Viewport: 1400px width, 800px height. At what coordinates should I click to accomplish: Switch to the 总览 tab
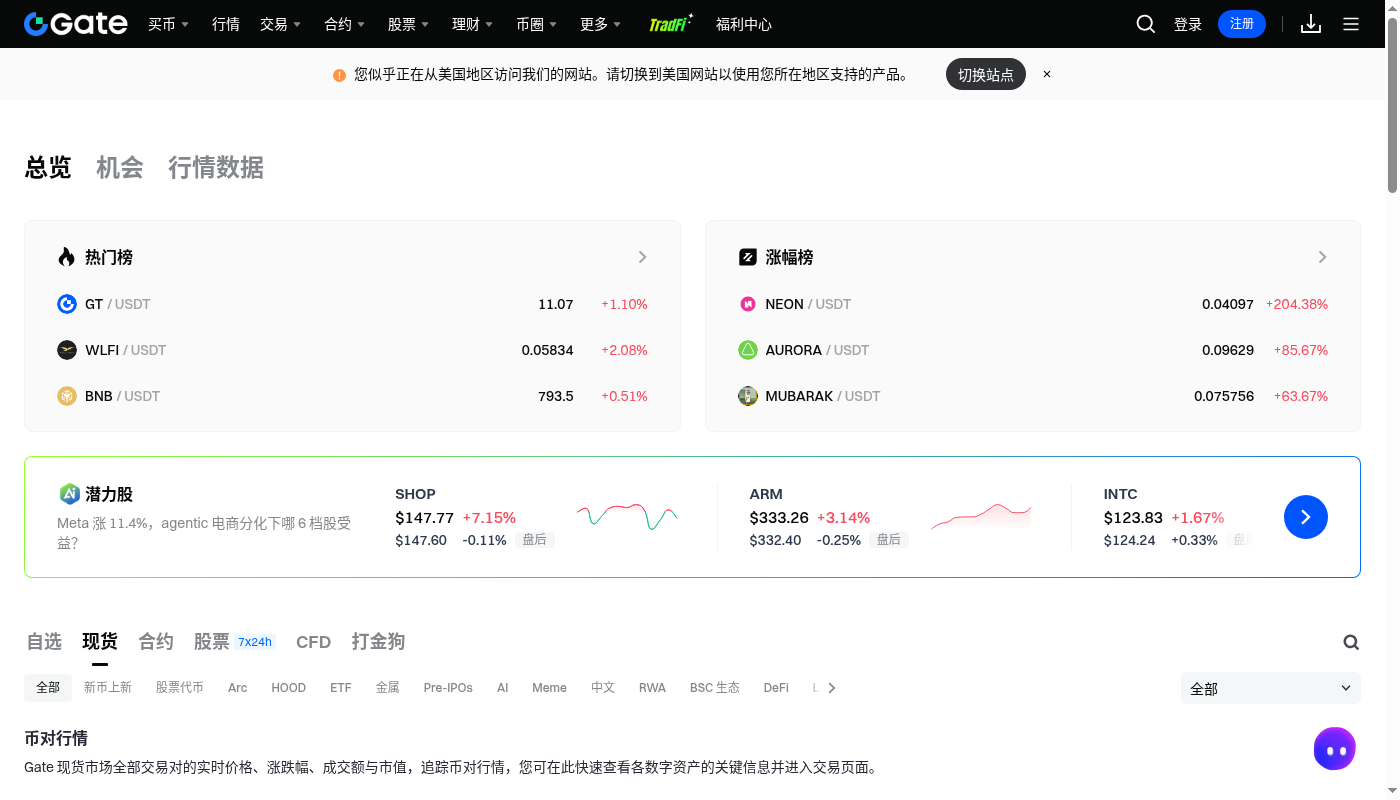pos(48,167)
